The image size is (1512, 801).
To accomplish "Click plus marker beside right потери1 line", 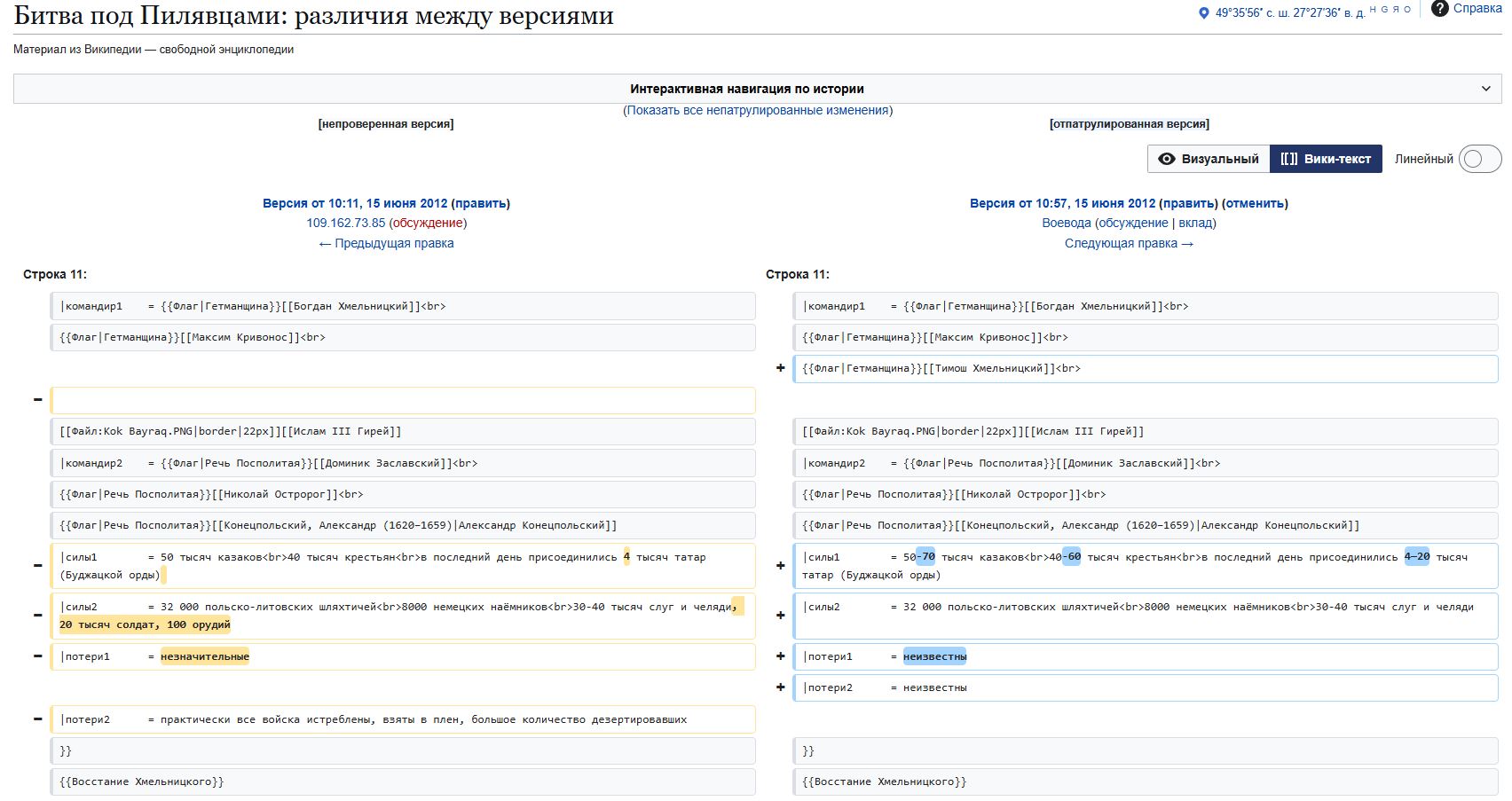I will tap(781, 656).
